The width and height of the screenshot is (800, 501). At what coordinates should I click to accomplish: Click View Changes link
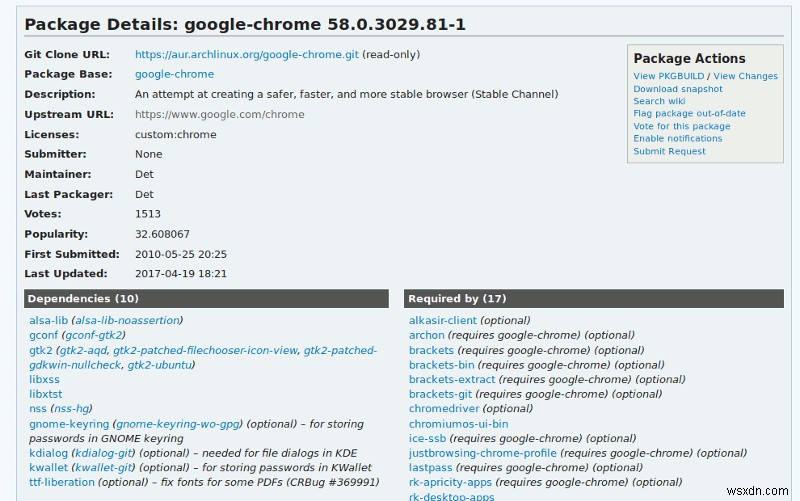745,76
